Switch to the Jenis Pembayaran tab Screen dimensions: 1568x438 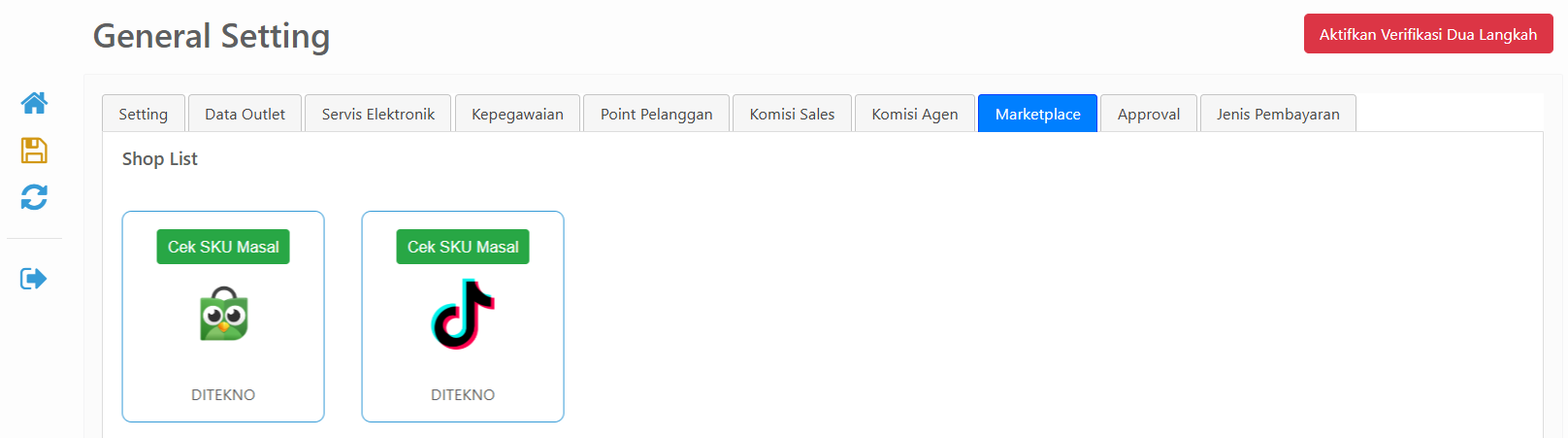1278,114
